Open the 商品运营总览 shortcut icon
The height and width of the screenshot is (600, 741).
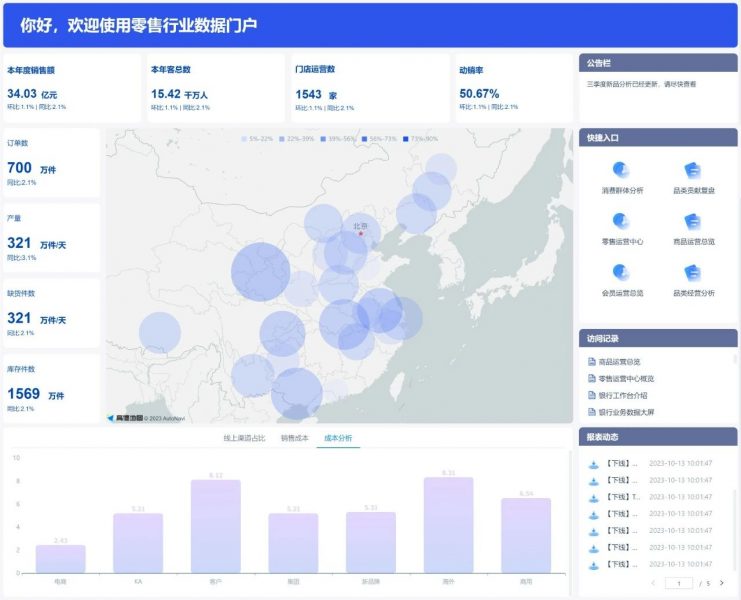693,222
